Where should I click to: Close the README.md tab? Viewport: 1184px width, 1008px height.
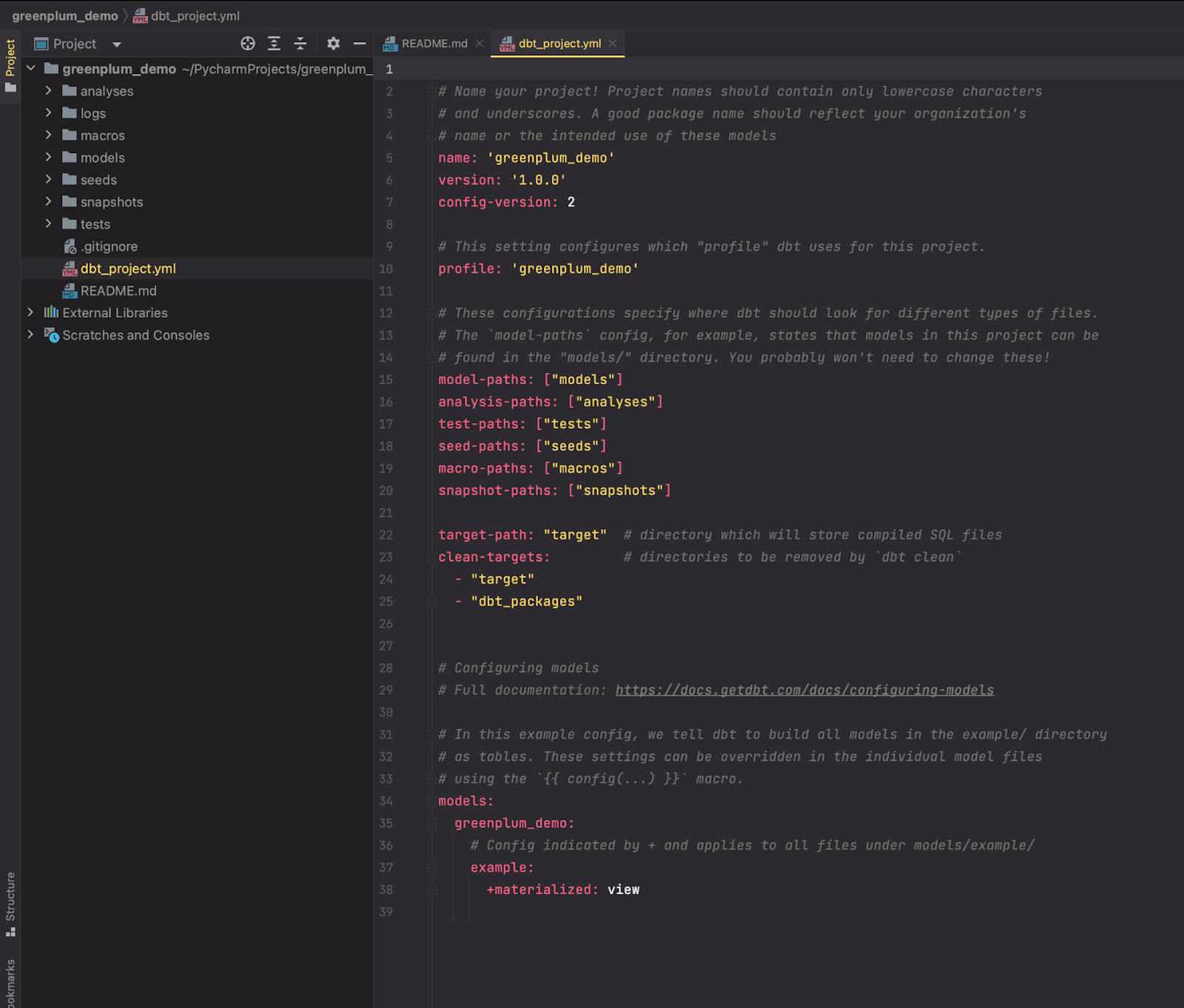click(480, 44)
